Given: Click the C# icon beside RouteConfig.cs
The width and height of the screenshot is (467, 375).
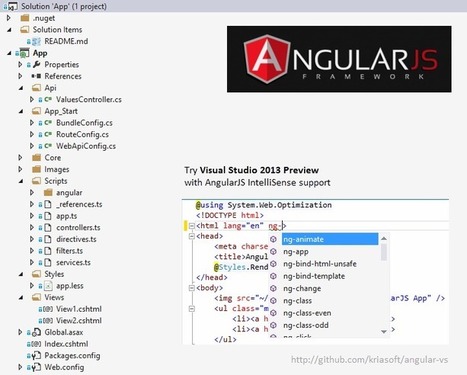Looking at the screenshot, I should 48,134.
